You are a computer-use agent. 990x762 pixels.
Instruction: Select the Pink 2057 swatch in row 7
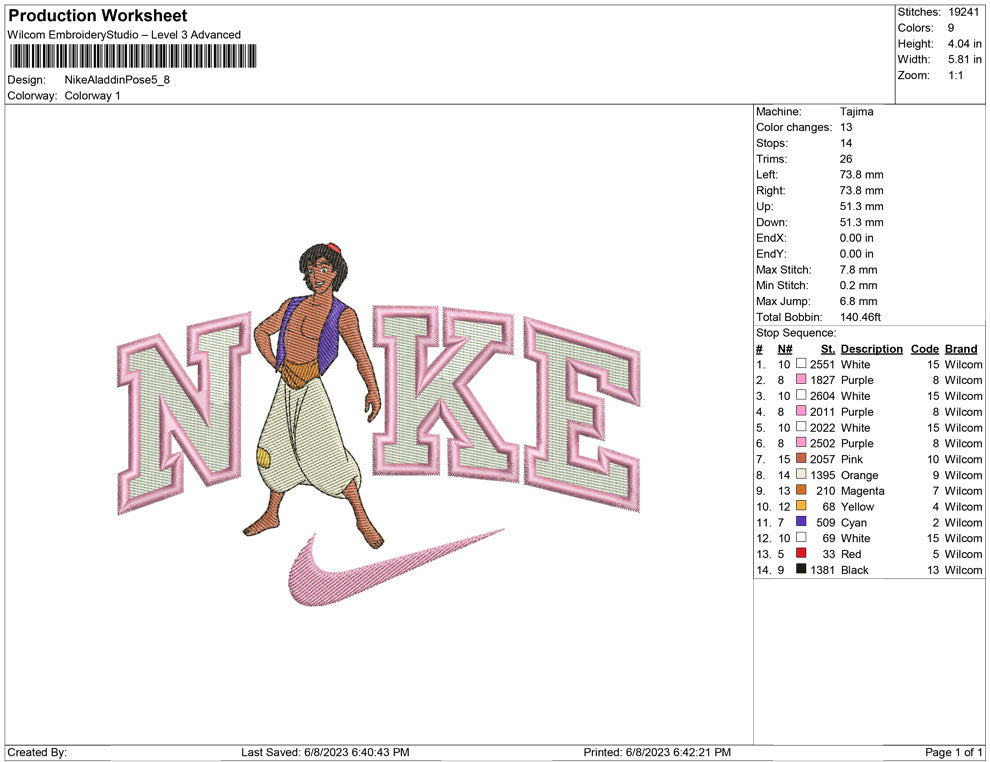pos(801,459)
